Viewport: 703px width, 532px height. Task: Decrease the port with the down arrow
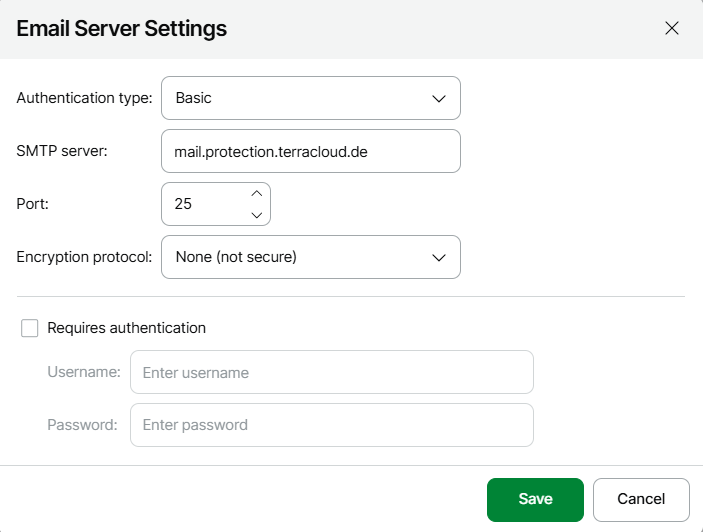(256, 214)
